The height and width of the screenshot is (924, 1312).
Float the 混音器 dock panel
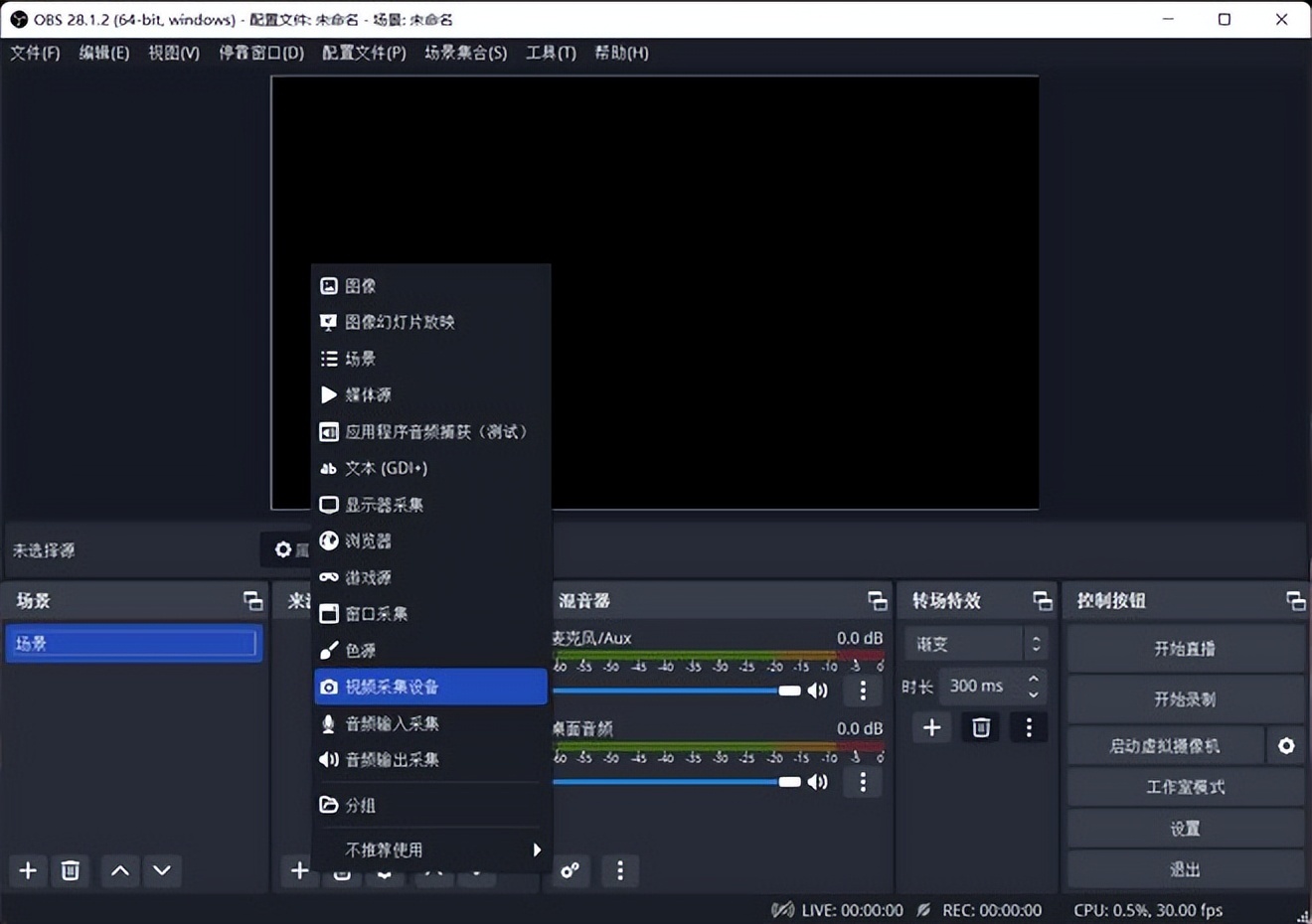click(x=878, y=601)
